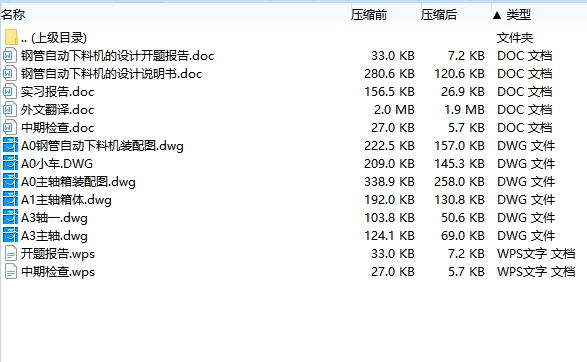Viewport: 587px width, 362px height.
Task: Select file A1主轴箱体.dwg
Action: [x=66, y=200]
